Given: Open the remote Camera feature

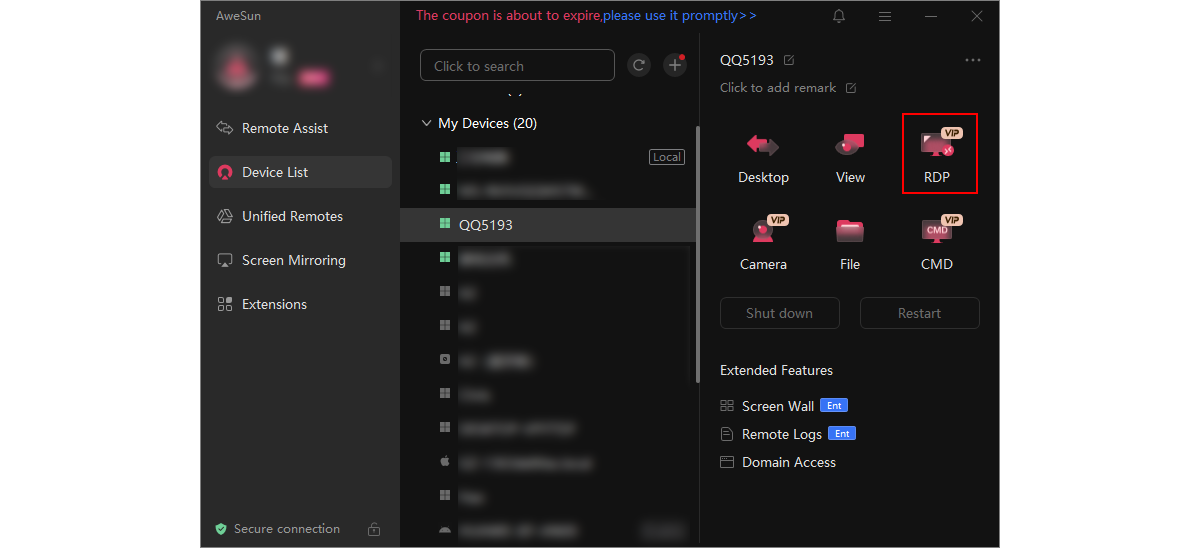Looking at the screenshot, I should coord(763,245).
